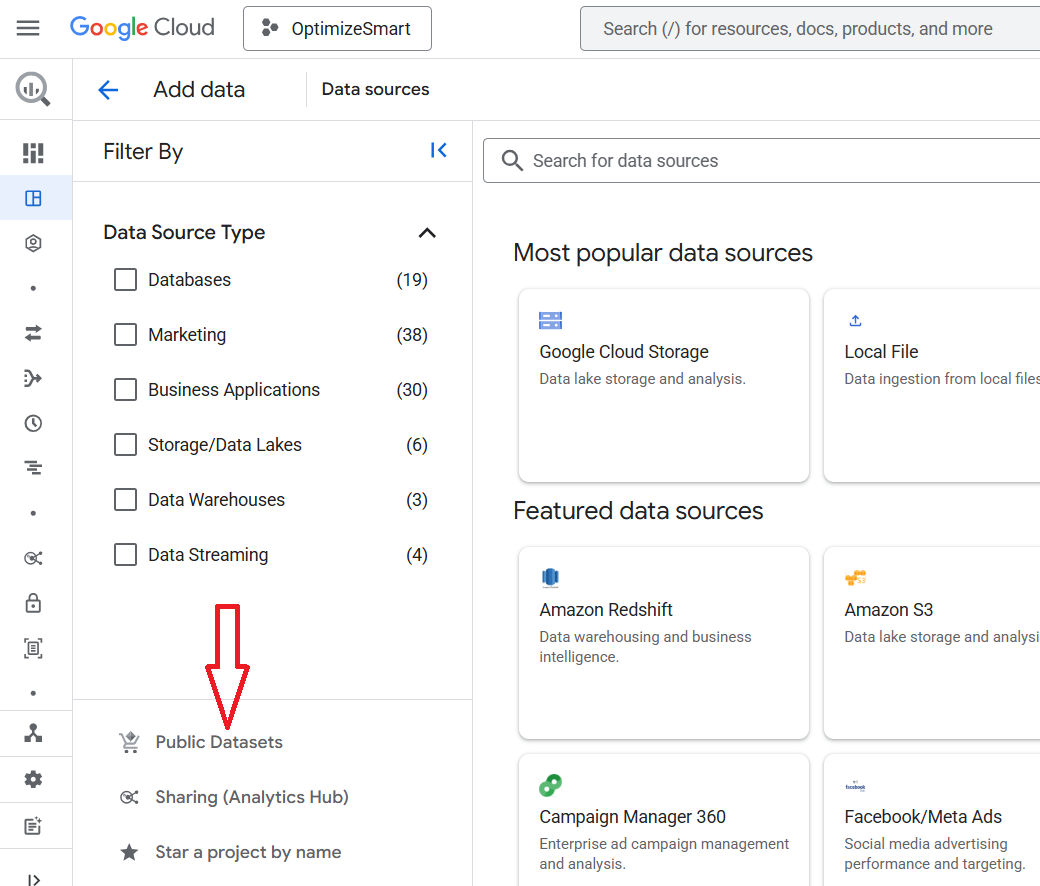Open the document-scan metadata icon in sidebar
The height and width of the screenshot is (886, 1040).
point(33,648)
